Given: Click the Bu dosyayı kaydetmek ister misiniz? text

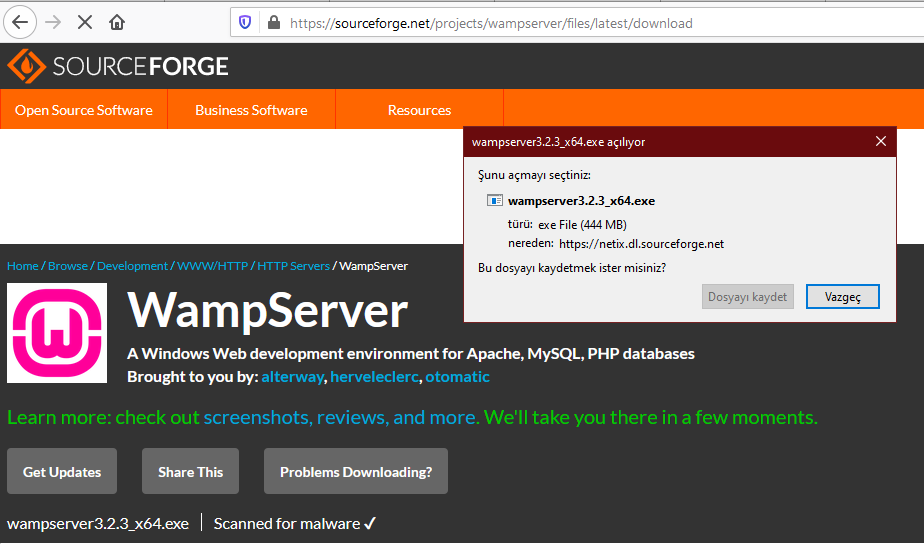Looking at the screenshot, I should 572,268.
